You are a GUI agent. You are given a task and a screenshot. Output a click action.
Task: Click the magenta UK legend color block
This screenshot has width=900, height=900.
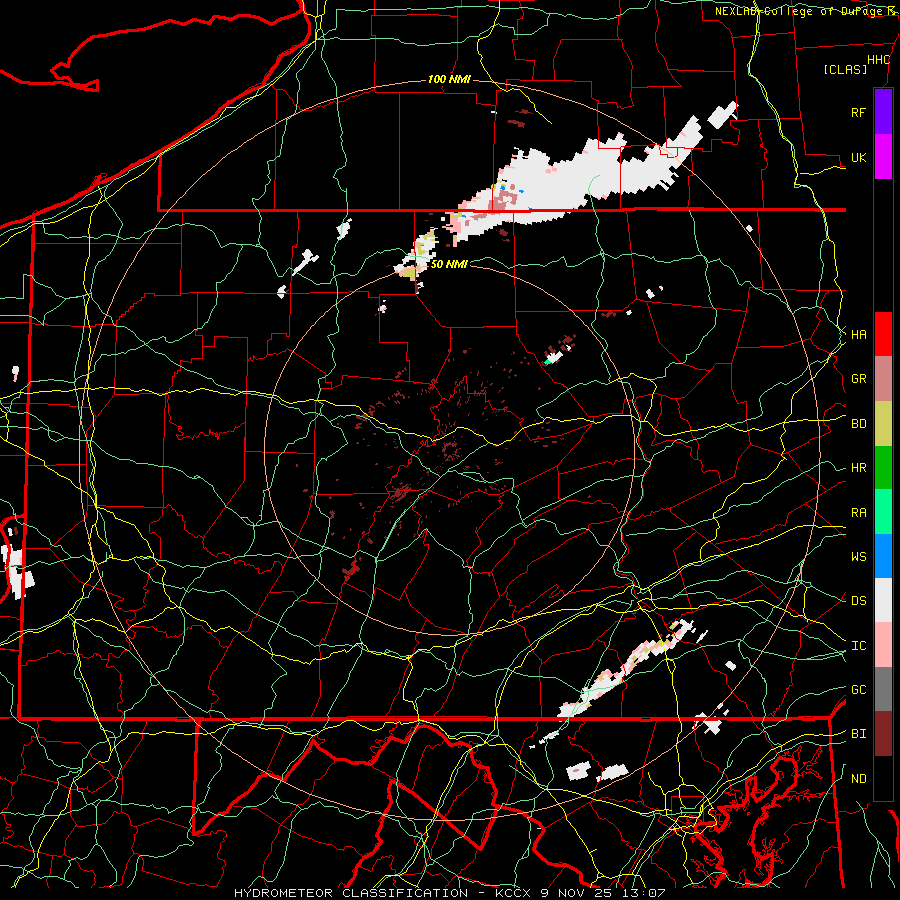tap(883, 156)
